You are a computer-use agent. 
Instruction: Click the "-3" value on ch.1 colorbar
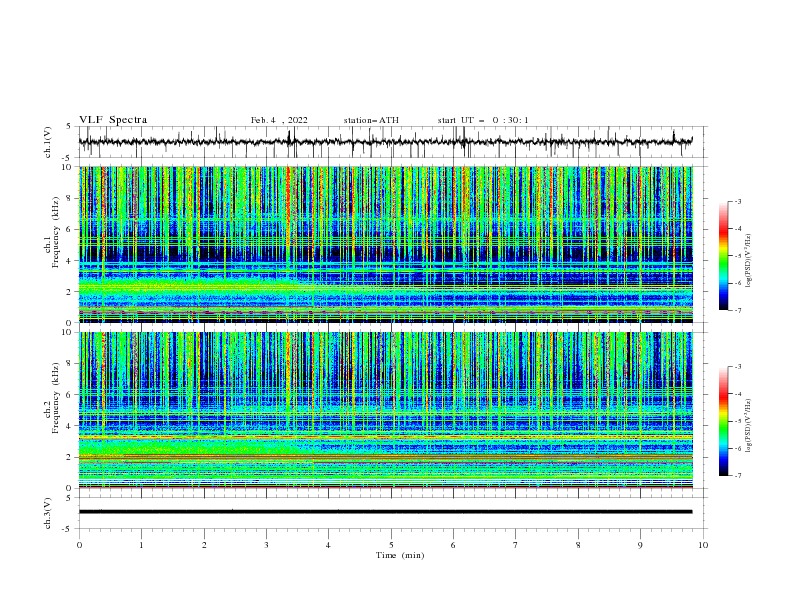pyautogui.click(x=737, y=201)
